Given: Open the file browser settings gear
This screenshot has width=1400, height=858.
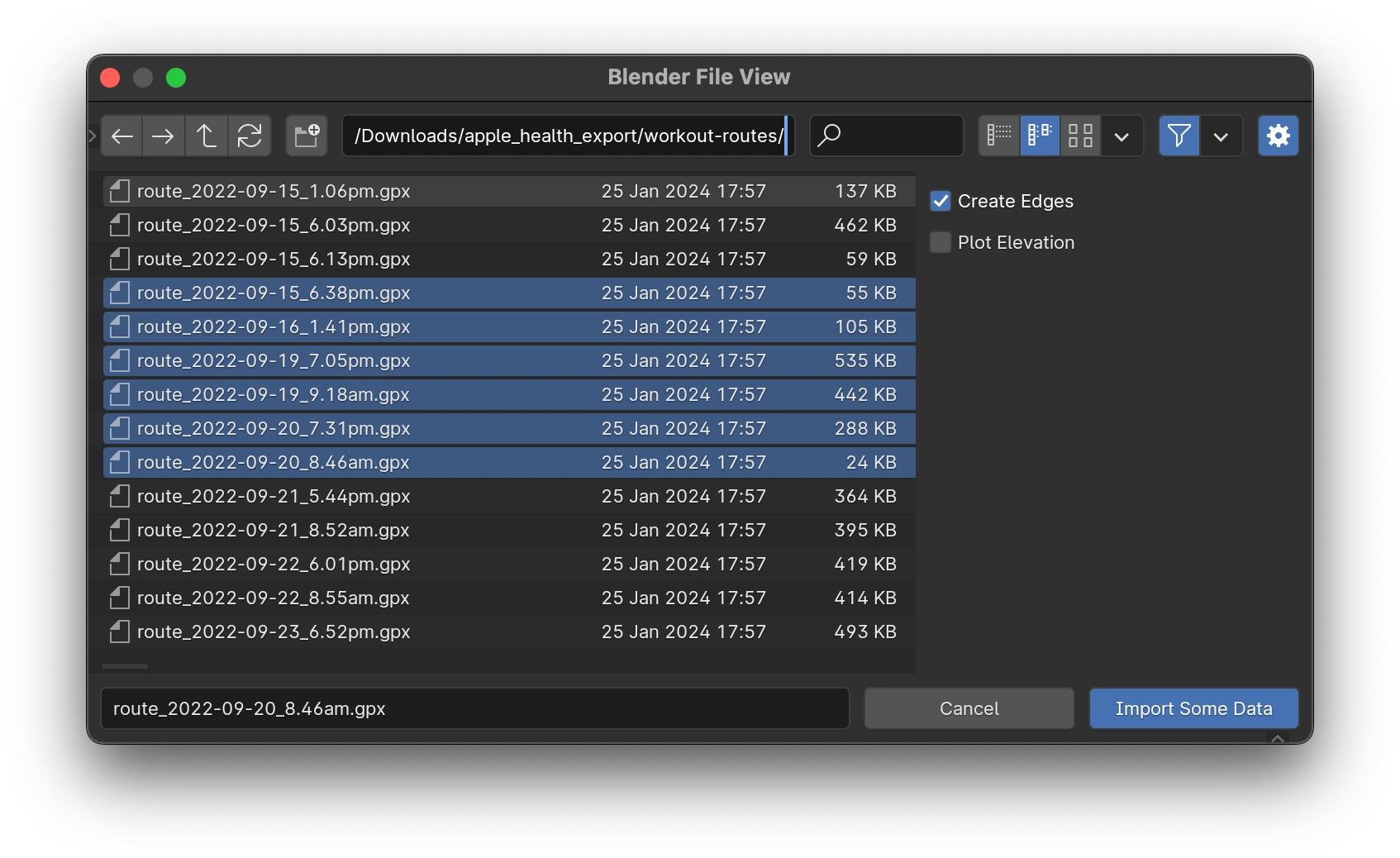Looking at the screenshot, I should click(x=1278, y=136).
